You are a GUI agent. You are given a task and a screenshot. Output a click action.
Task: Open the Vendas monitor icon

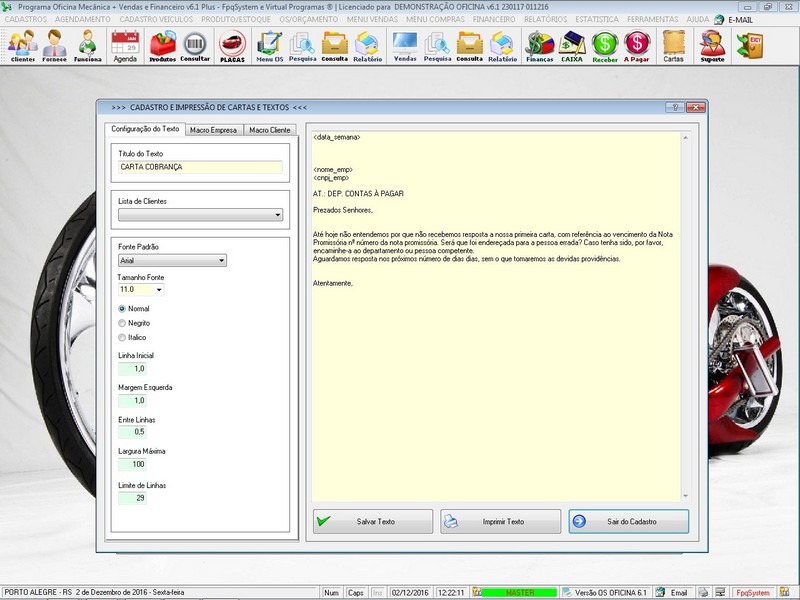point(405,46)
